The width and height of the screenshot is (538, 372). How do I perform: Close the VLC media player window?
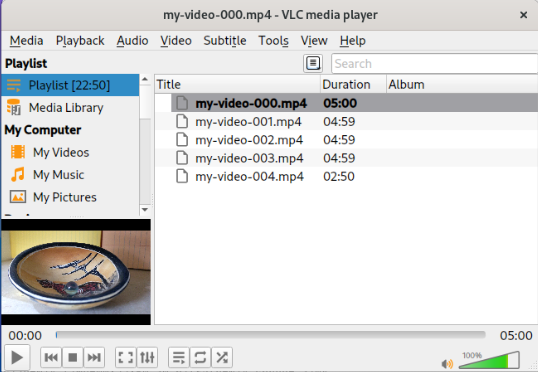[x=524, y=15]
